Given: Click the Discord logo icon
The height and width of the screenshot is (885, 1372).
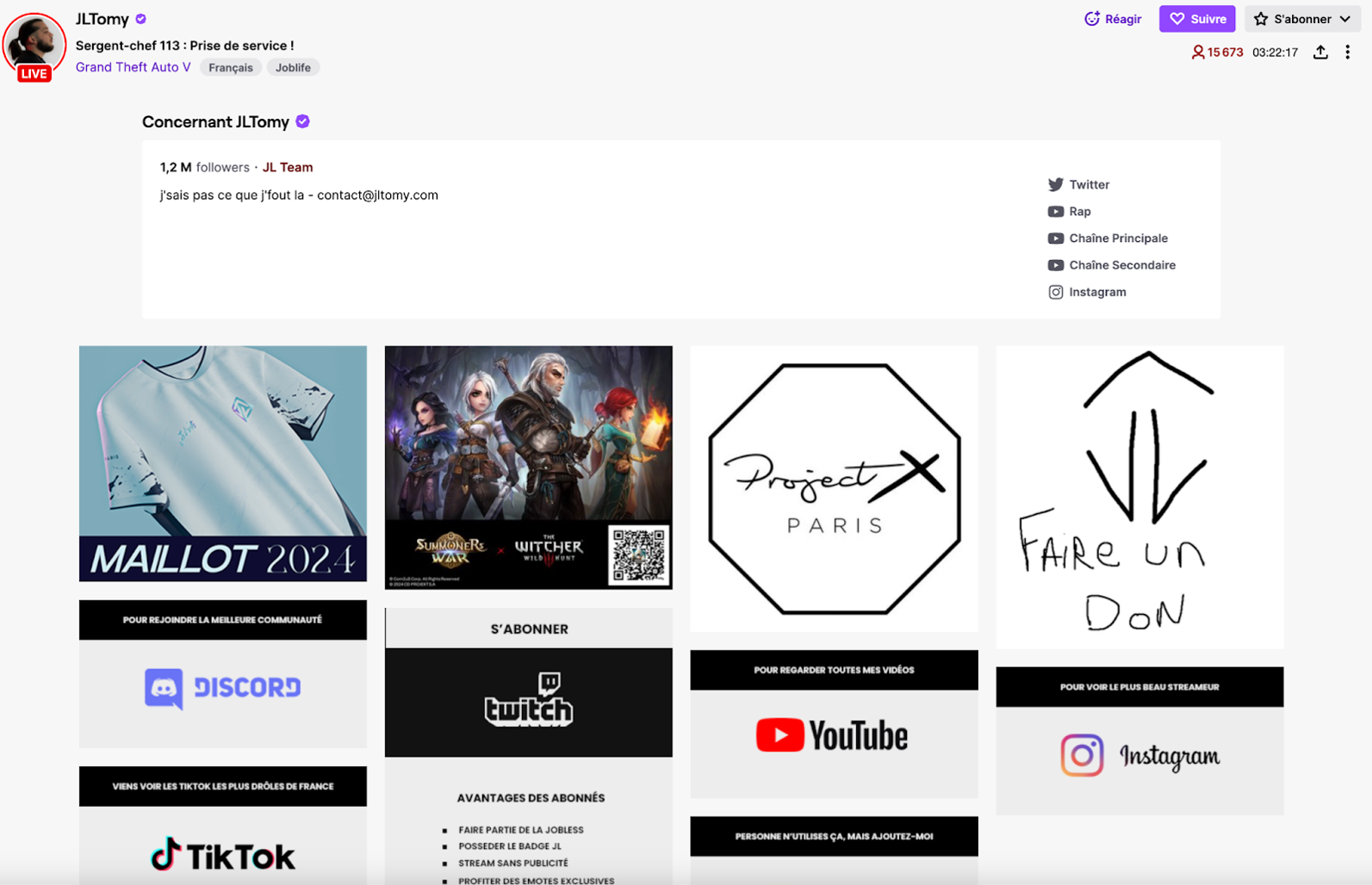Looking at the screenshot, I should pos(164,689).
